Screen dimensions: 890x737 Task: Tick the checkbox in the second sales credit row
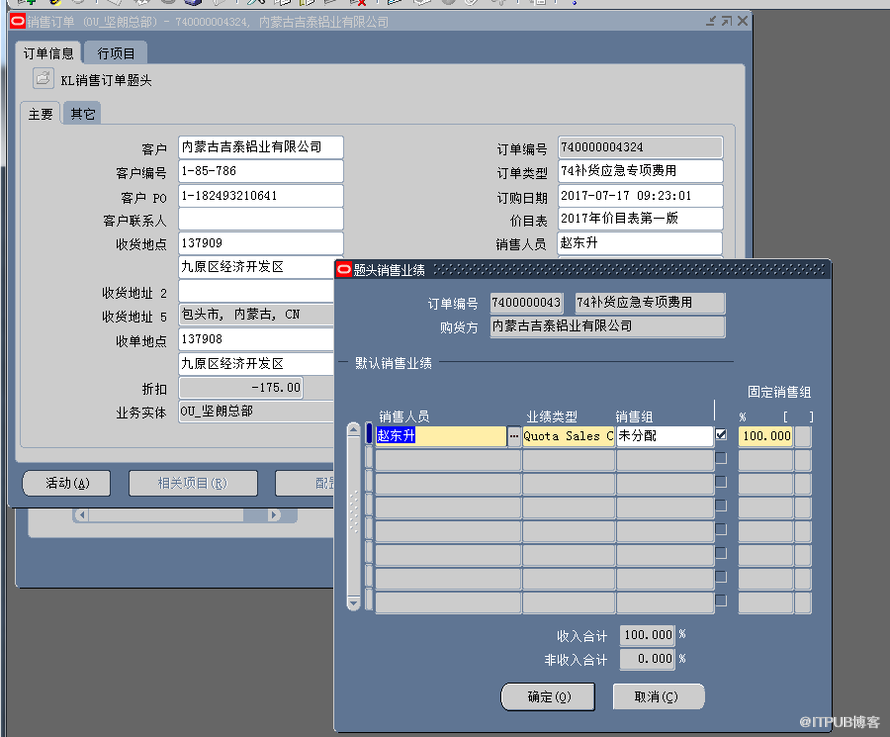click(x=721, y=458)
